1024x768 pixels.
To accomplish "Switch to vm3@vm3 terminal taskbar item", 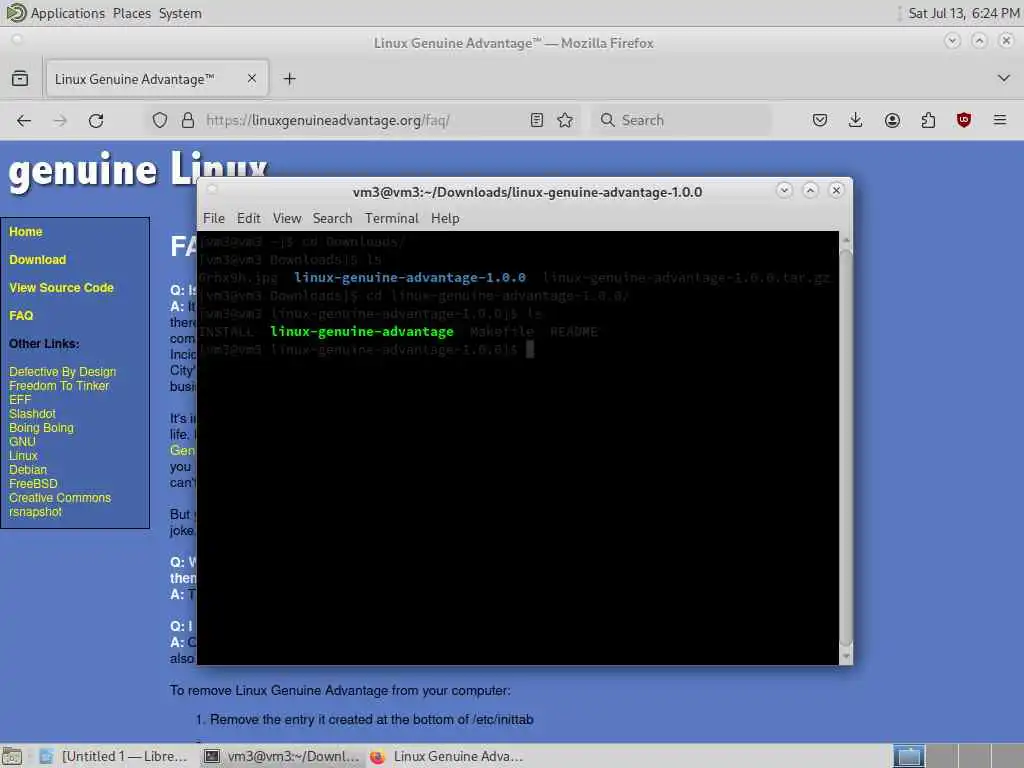I will [281, 756].
